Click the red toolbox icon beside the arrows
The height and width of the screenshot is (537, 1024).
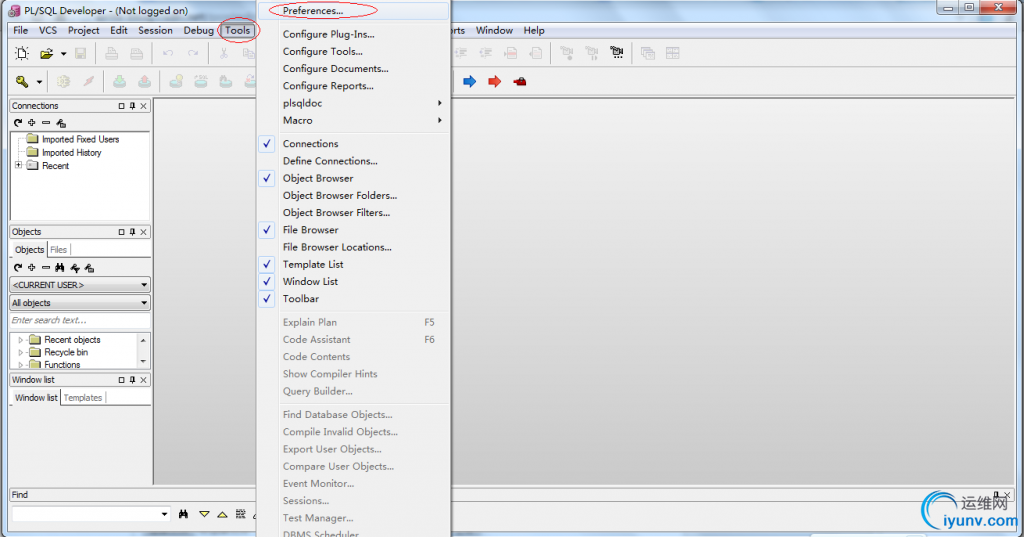point(519,82)
